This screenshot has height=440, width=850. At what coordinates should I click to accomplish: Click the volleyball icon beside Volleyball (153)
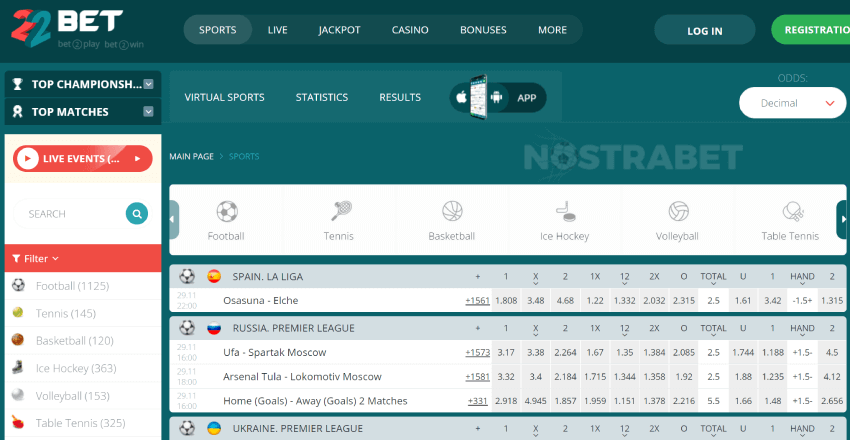click(x=18, y=395)
